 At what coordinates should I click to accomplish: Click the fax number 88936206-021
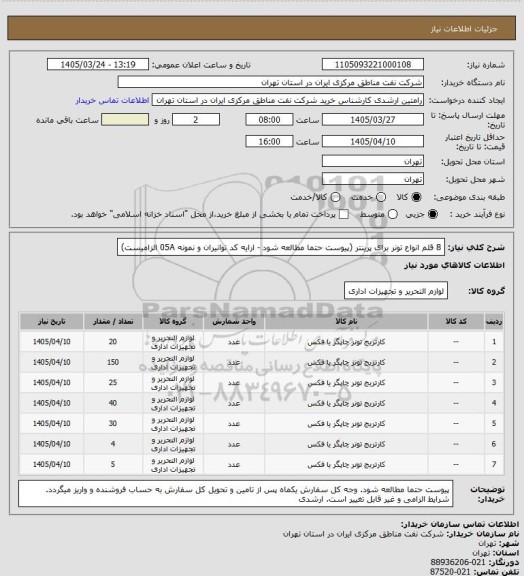click(458, 562)
